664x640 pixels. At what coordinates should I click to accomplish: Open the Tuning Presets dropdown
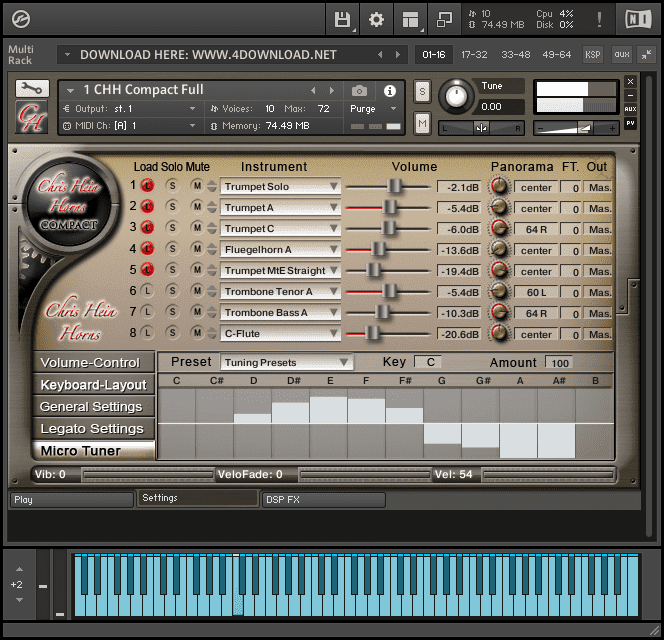point(286,362)
